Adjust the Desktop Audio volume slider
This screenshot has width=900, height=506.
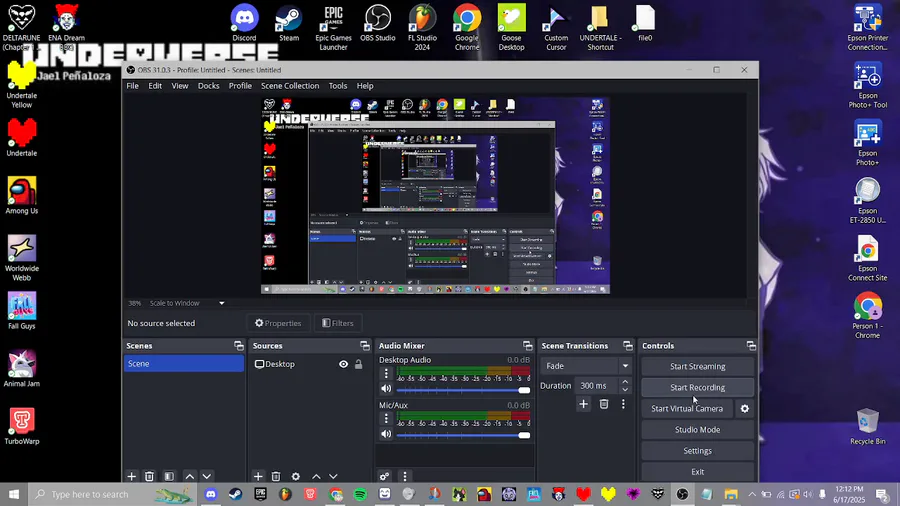coord(463,390)
